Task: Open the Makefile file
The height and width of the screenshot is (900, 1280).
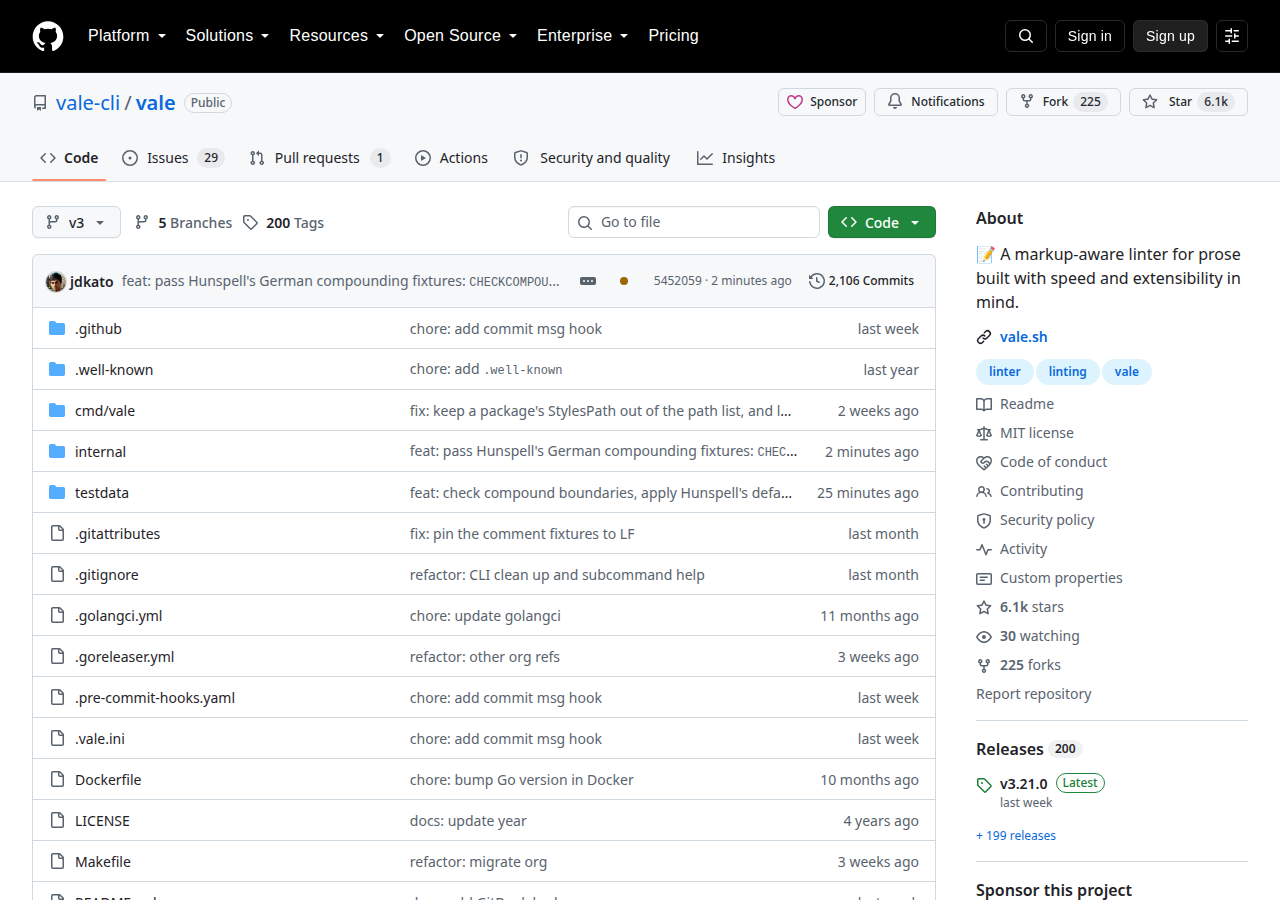Action: pyautogui.click(x=103, y=862)
